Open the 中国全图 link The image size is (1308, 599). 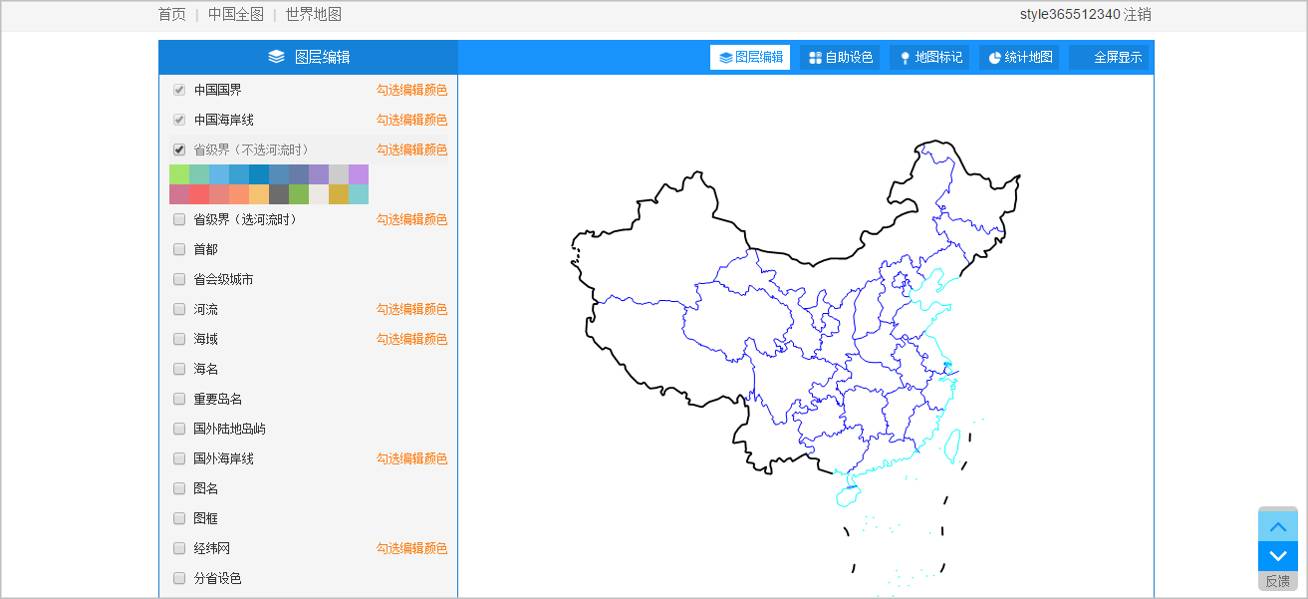point(236,14)
